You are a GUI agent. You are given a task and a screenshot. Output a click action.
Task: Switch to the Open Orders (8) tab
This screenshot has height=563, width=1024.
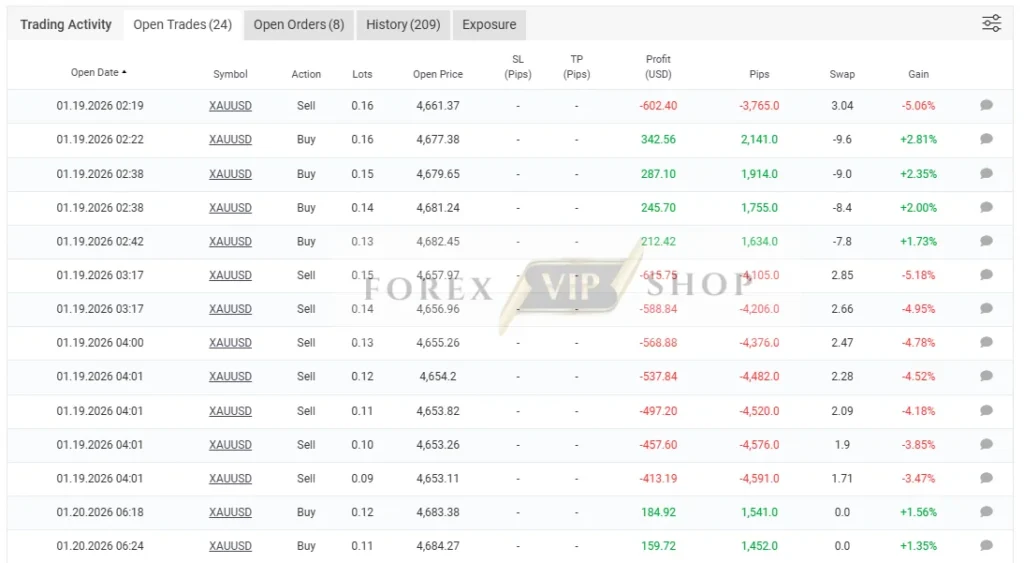click(298, 25)
